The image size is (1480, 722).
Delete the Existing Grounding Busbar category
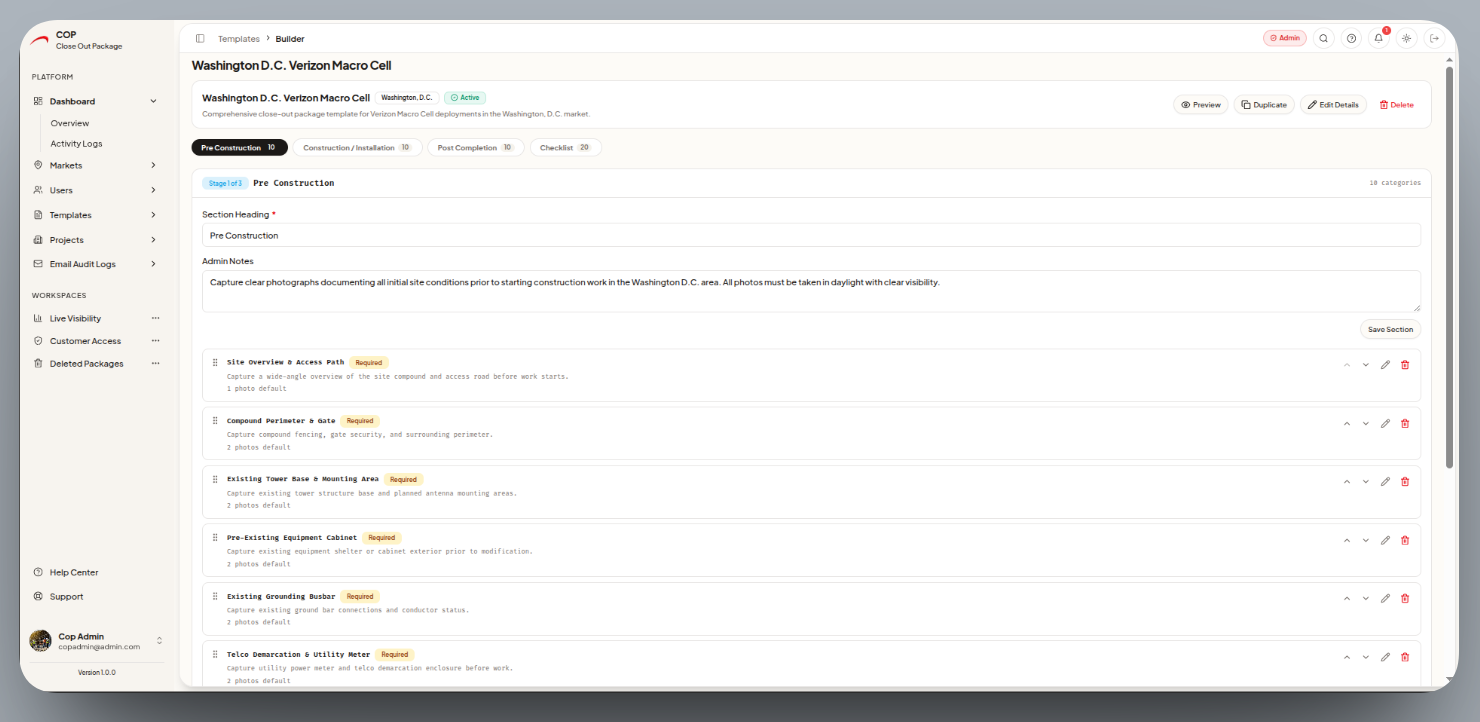click(1405, 599)
